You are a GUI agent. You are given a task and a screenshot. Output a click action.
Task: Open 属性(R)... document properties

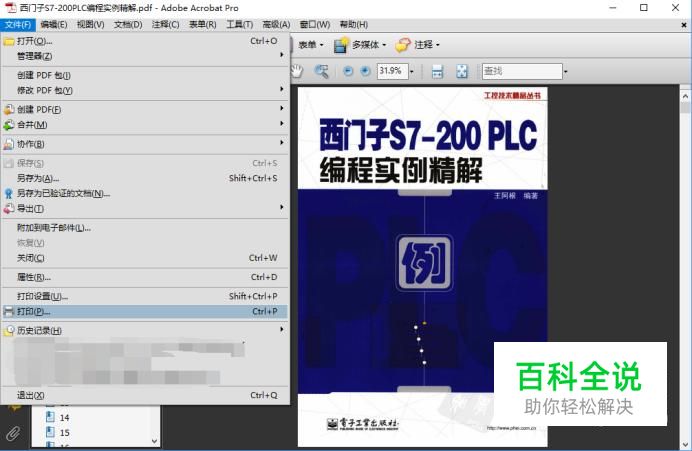(145, 277)
